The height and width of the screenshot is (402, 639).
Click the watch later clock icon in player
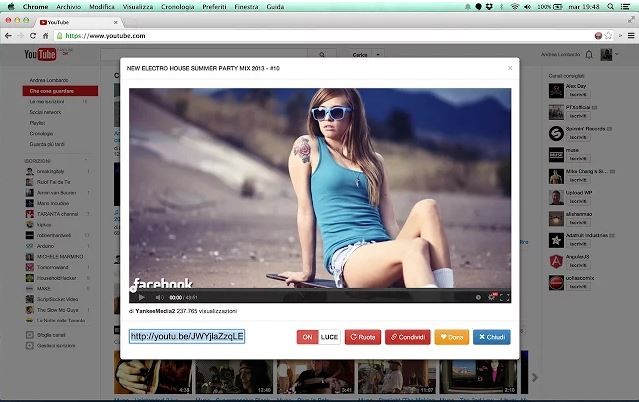coord(478,297)
